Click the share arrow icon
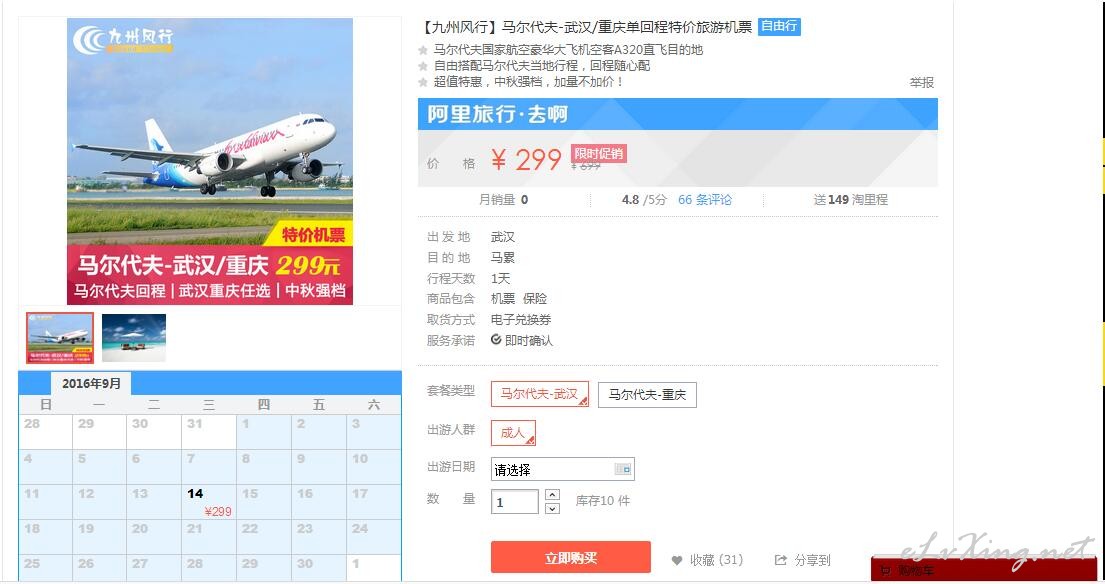 780,560
